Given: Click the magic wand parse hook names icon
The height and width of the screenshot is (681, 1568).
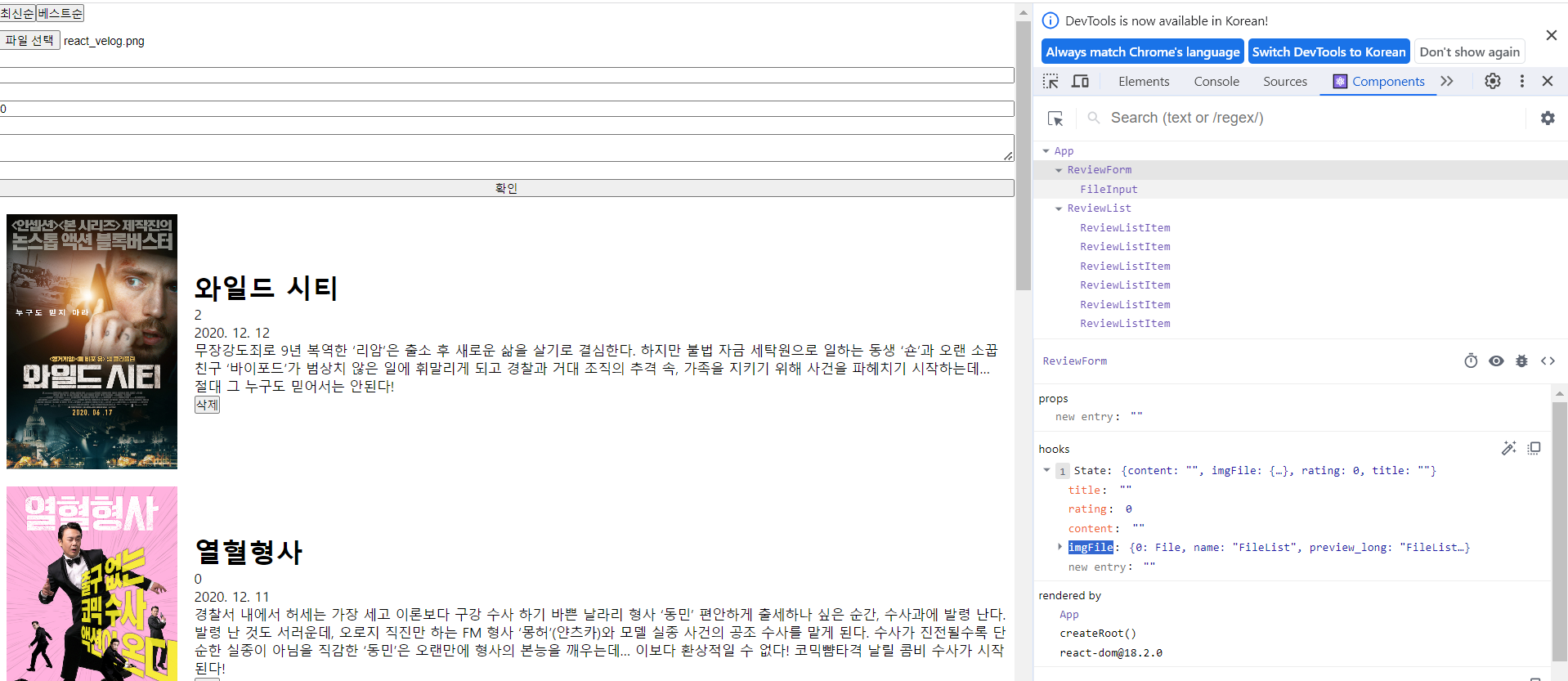Looking at the screenshot, I should pos(1508,448).
